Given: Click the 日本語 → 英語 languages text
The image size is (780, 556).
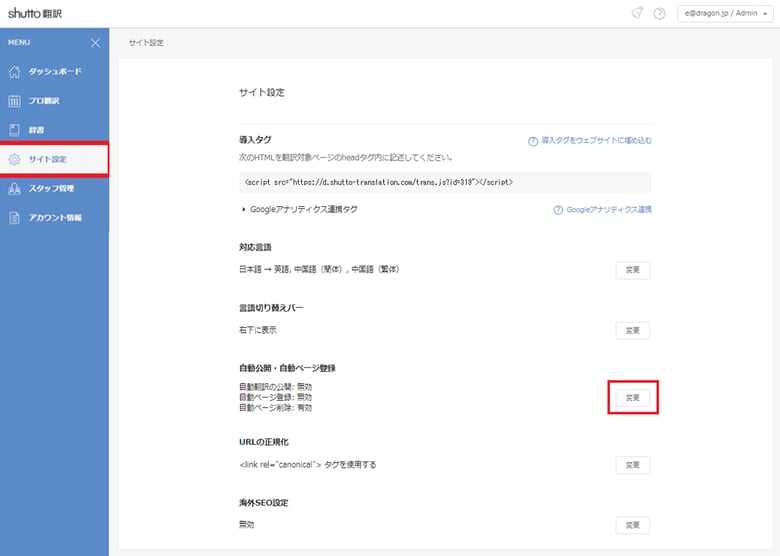Looking at the screenshot, I should point(319,270).
